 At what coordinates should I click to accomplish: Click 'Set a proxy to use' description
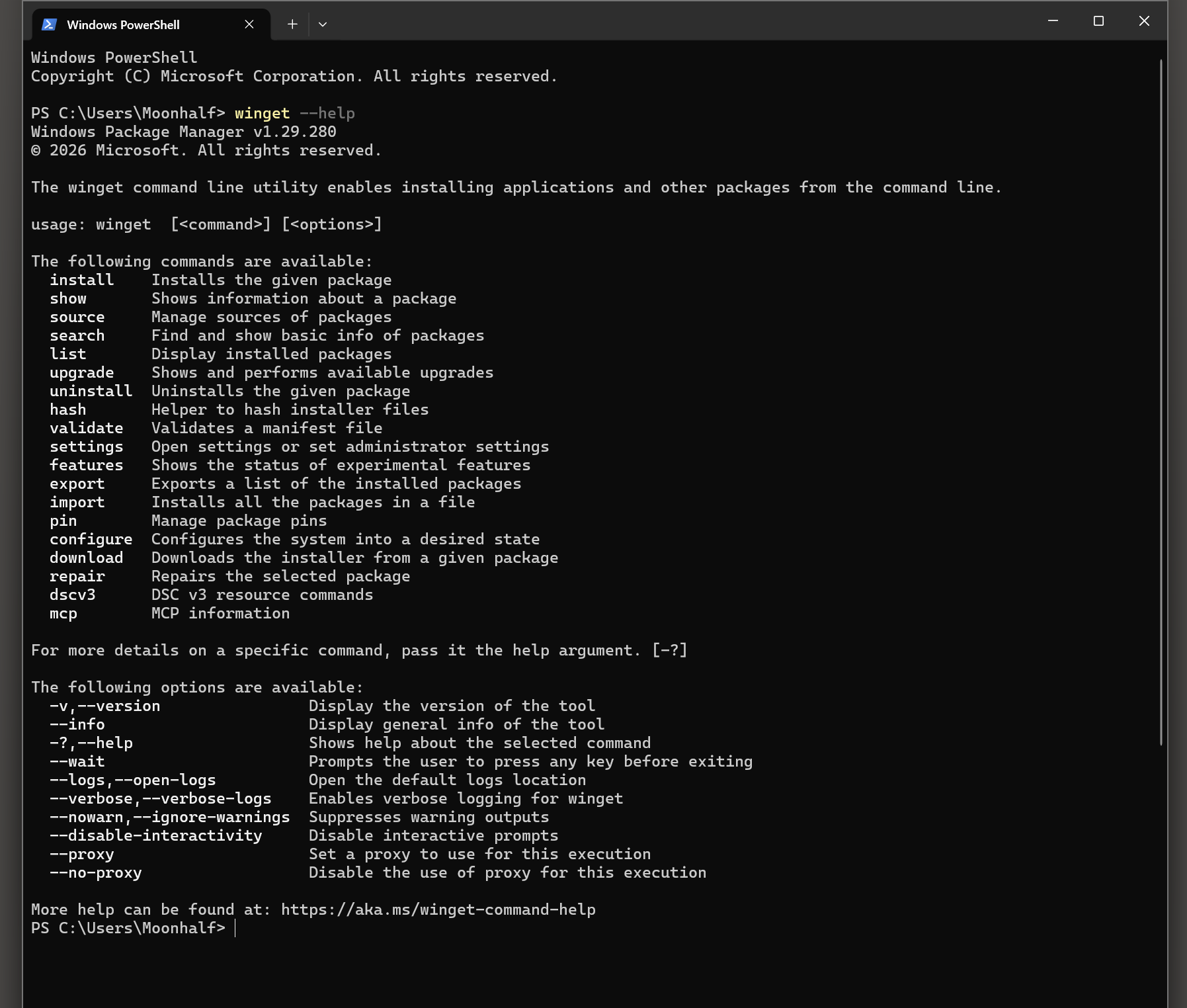480,854
